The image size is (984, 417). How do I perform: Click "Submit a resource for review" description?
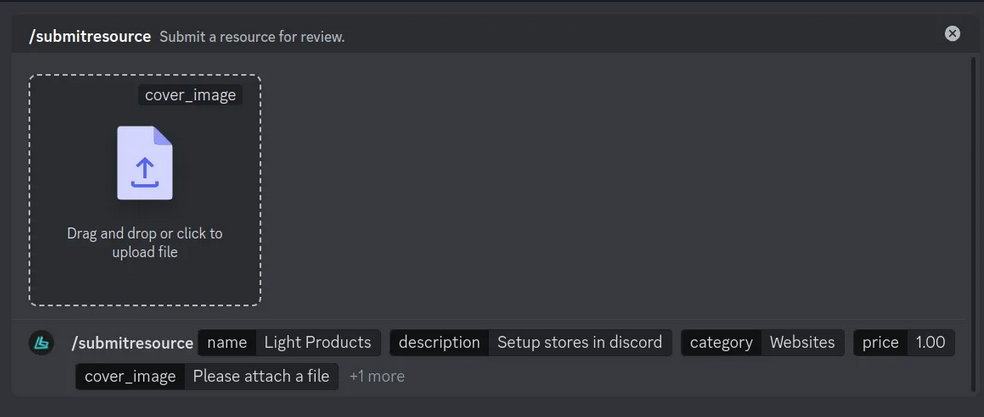coord(252,37)
